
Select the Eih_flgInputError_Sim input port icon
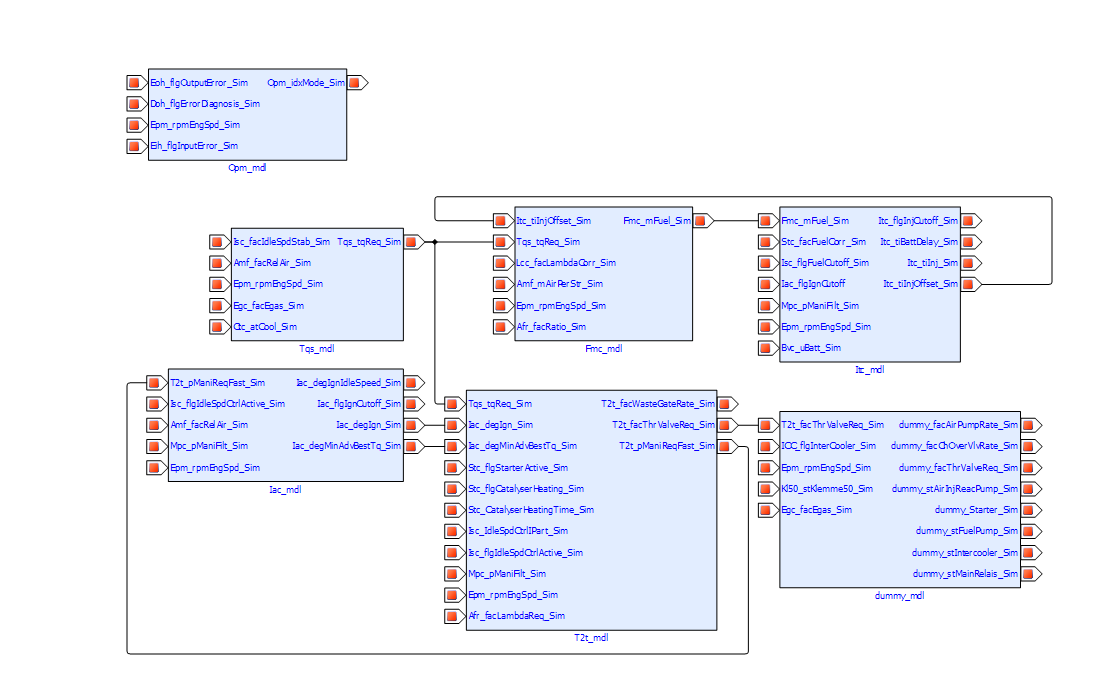pos(134,146)
